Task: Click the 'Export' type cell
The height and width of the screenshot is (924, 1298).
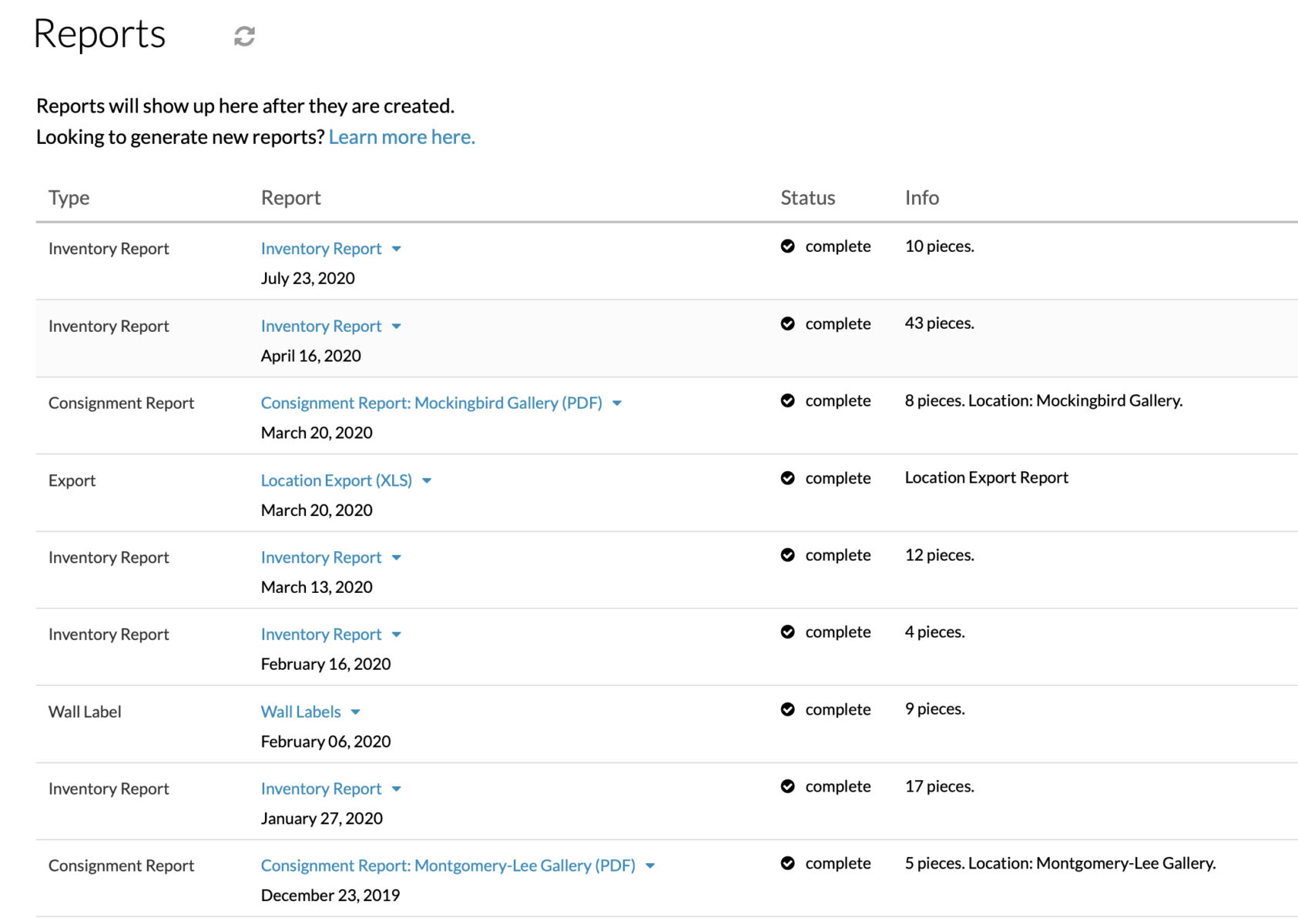Action: coord(72,480)
